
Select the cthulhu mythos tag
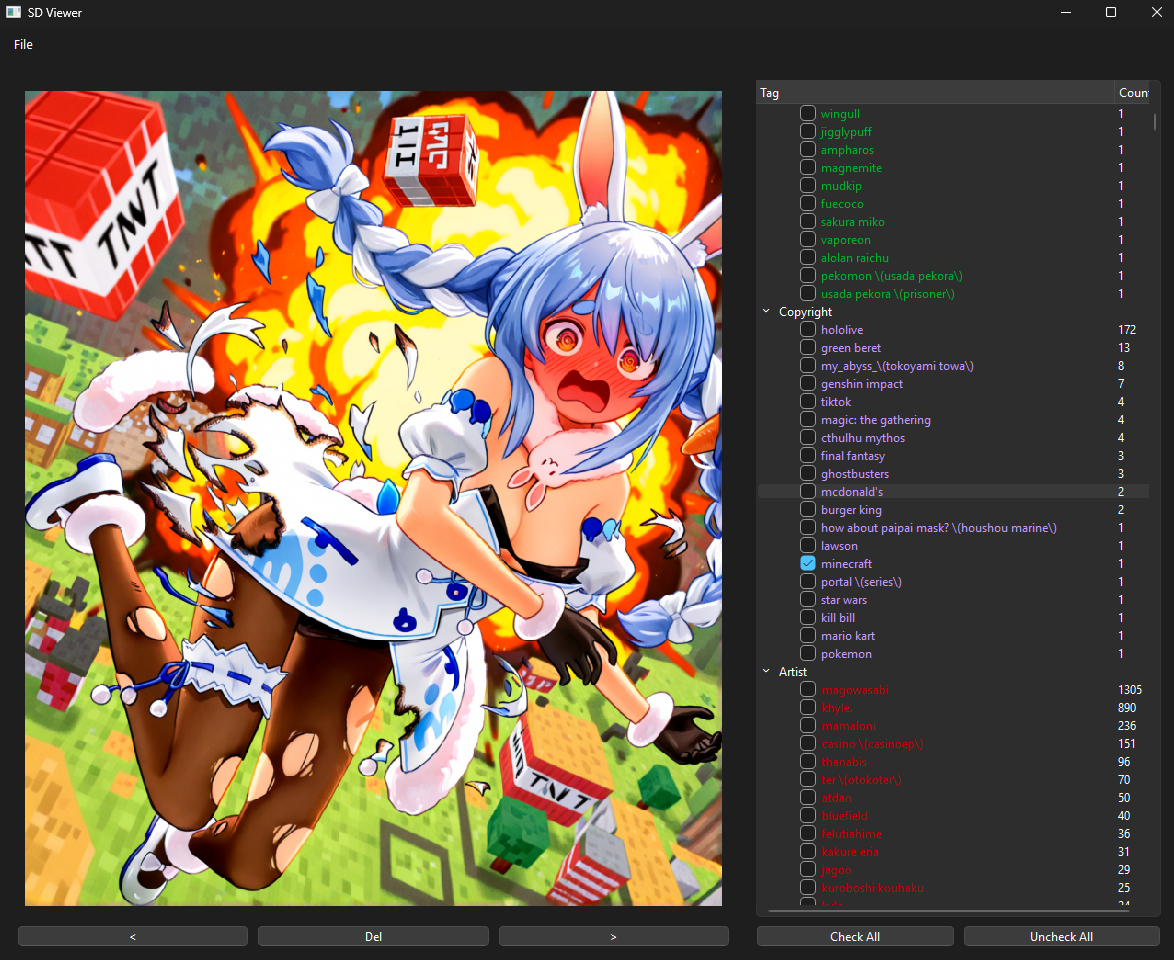pyautogui.click(x=863, y=437)
